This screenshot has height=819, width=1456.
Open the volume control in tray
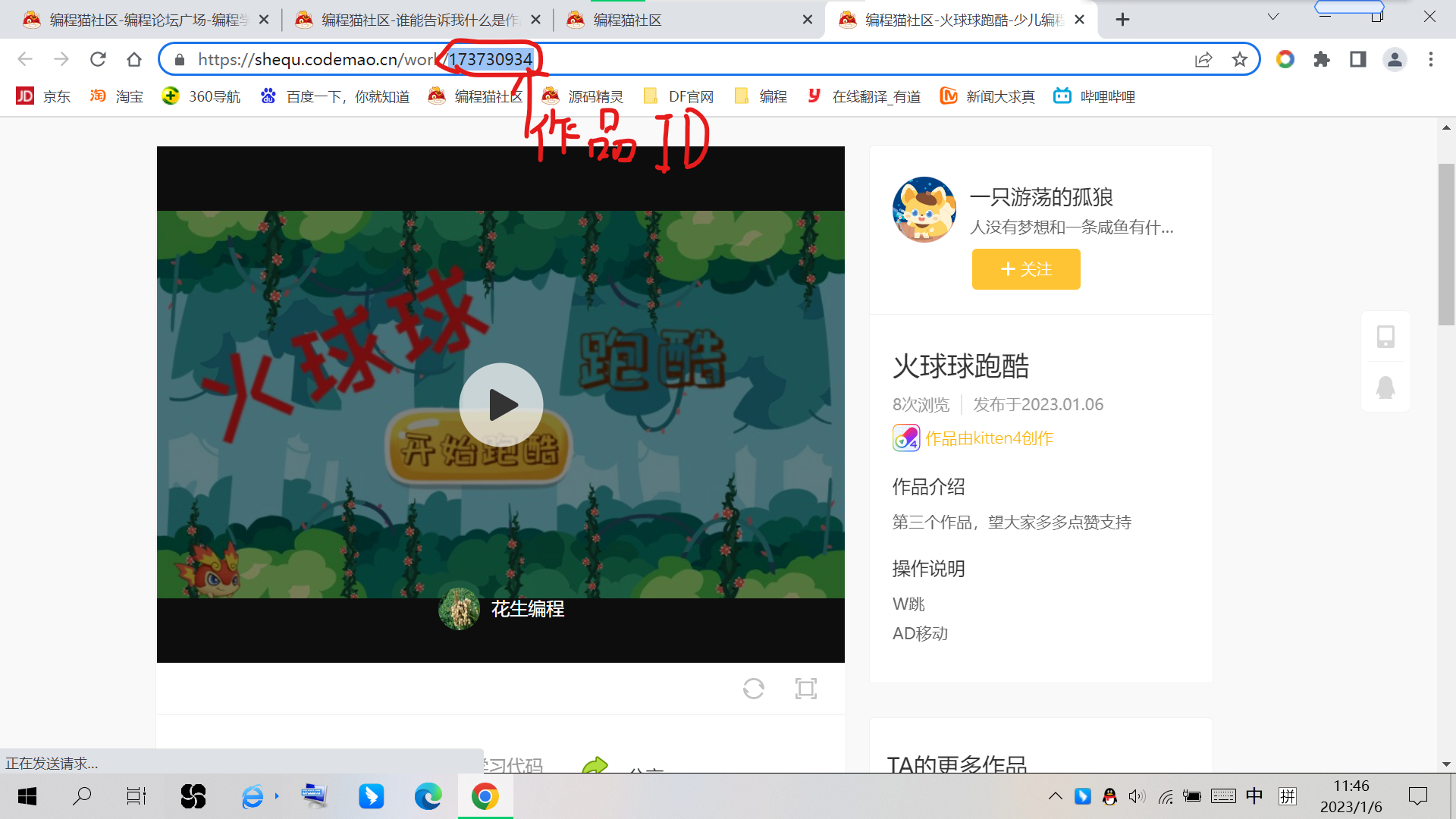point(1137,796)
